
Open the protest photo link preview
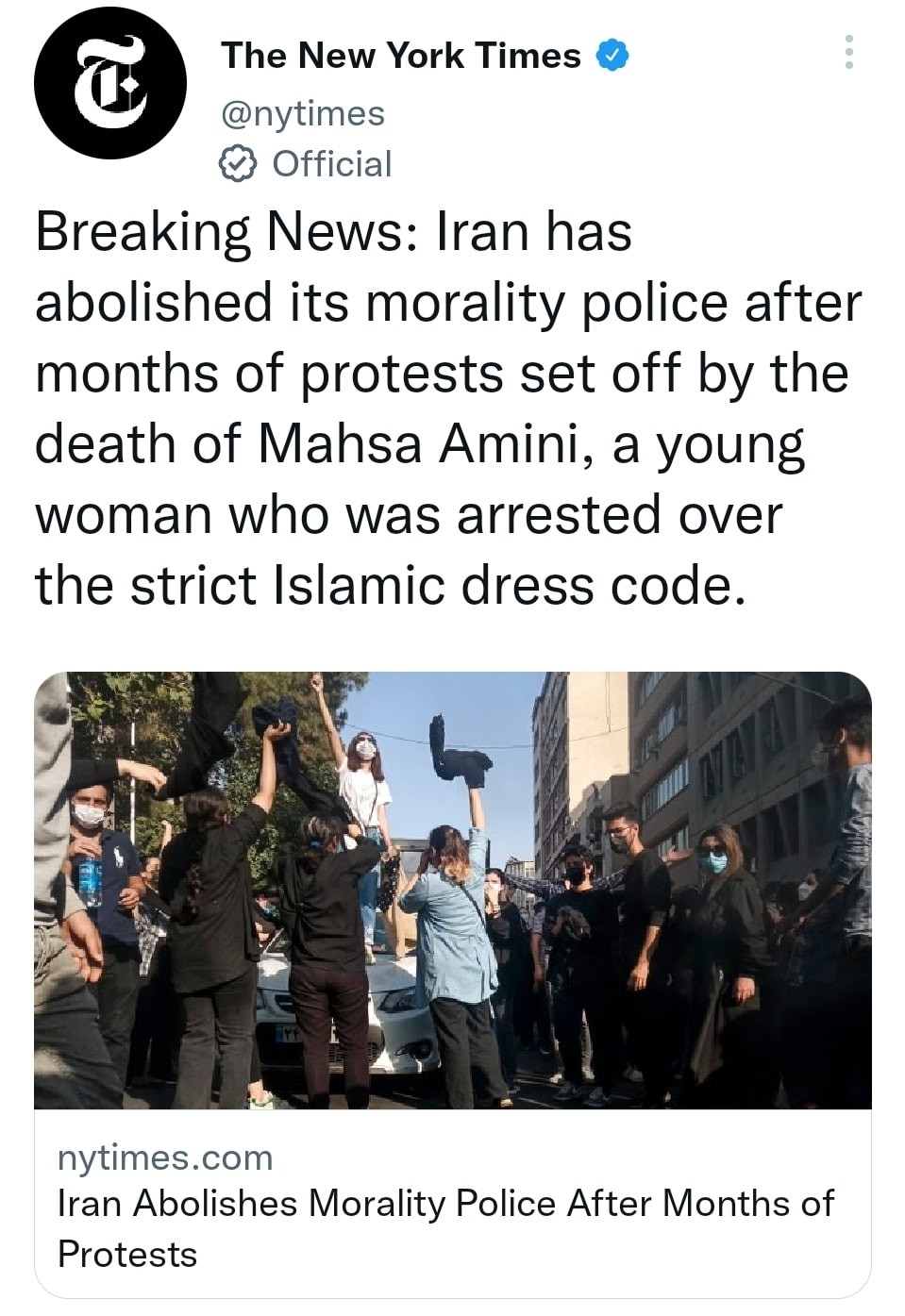453,890
